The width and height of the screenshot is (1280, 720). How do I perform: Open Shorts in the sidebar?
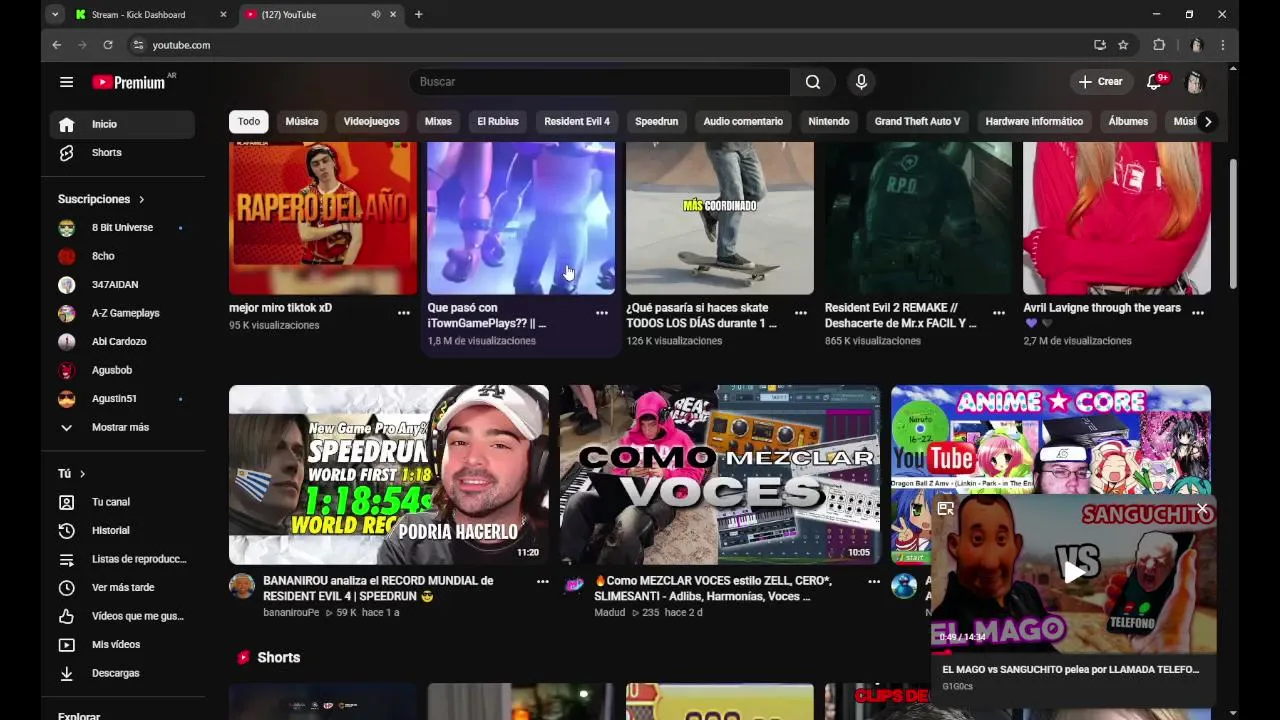click(x=122, y=153)
